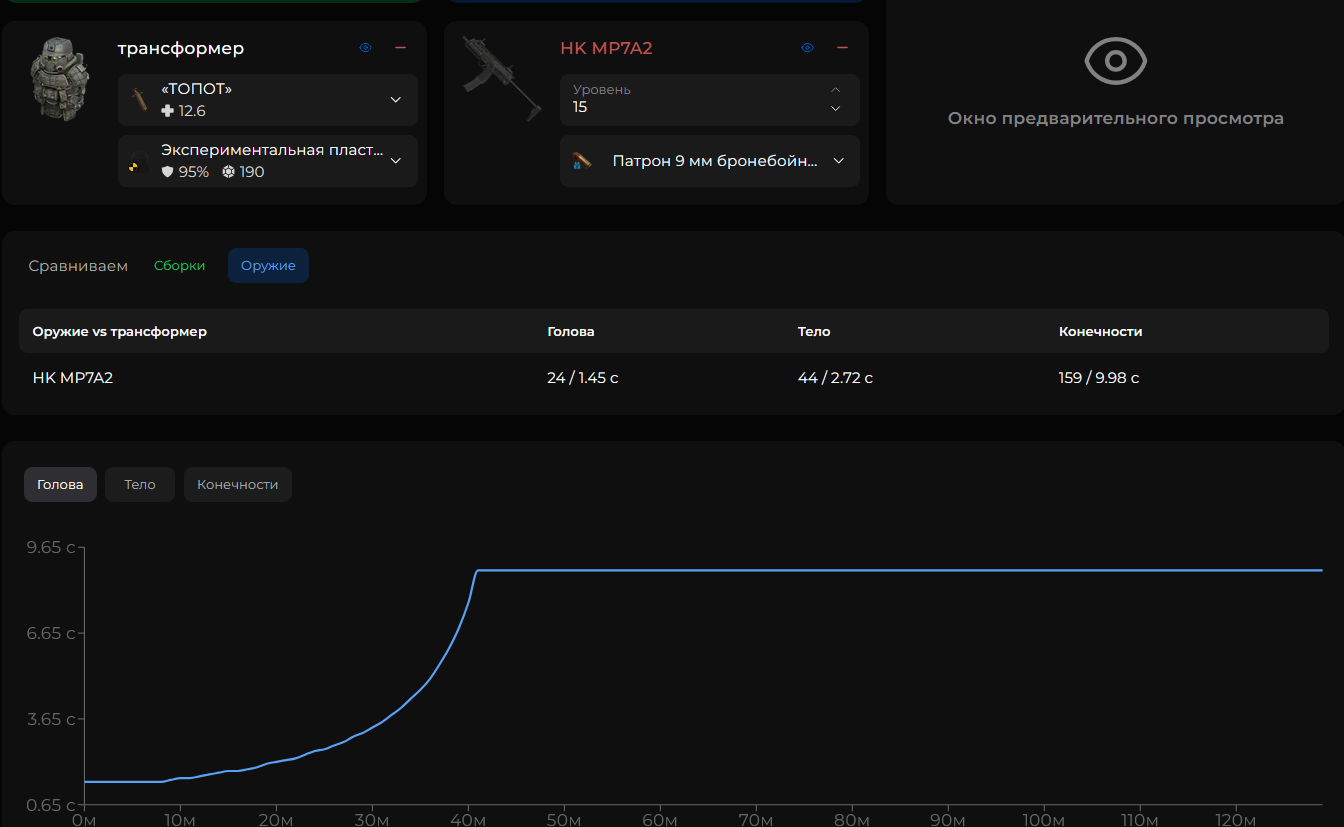Click the HK MP7A2 red title
The width and height of the screenshot is (1344, 827).
coord(606,48)
